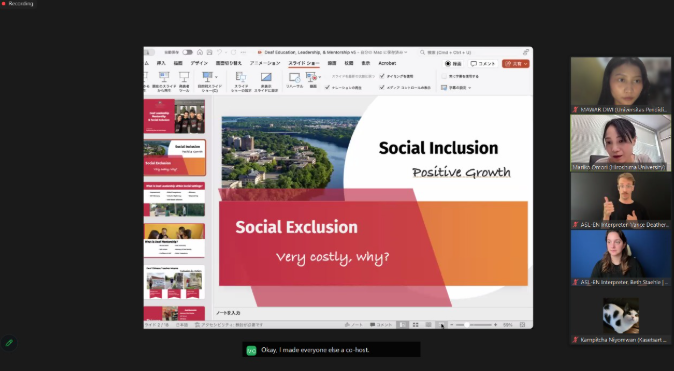674x371 pixels.
Task: Open the Design (デザイン) tab
Action: [199, 63]
